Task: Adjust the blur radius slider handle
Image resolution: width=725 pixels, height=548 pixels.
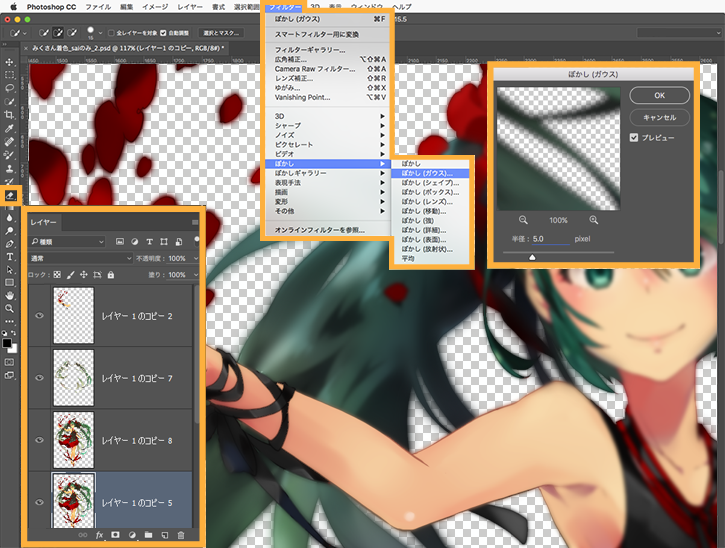Action: (532, 257)
